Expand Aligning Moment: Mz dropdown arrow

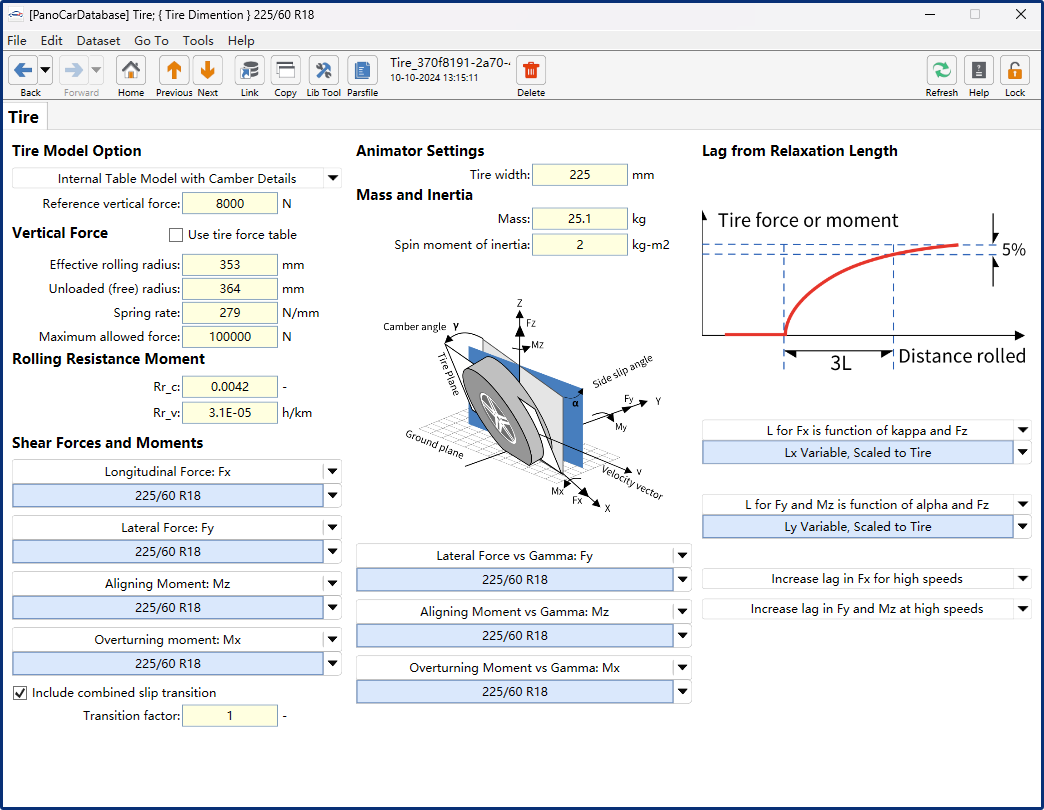(332, 583)
